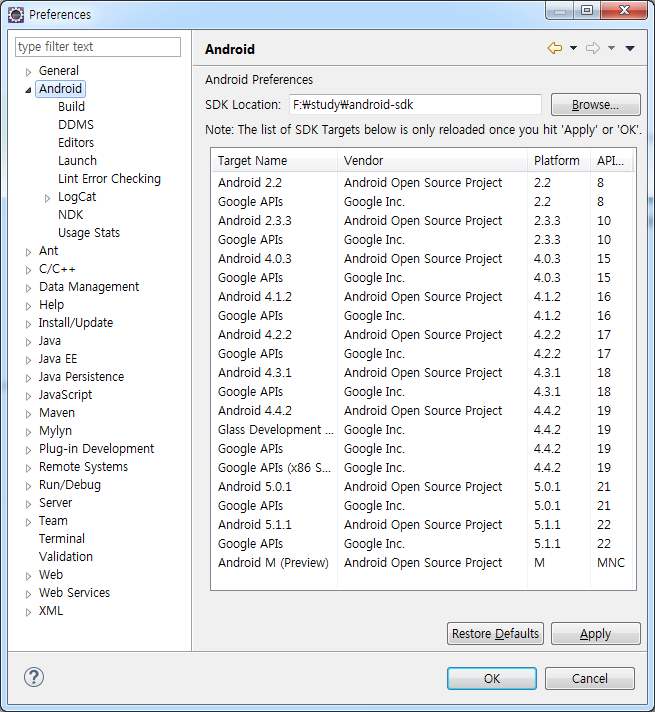Select the Android 2.3.3 target row
The width and height of the screenshot is (655, 712).
[422, 221]
